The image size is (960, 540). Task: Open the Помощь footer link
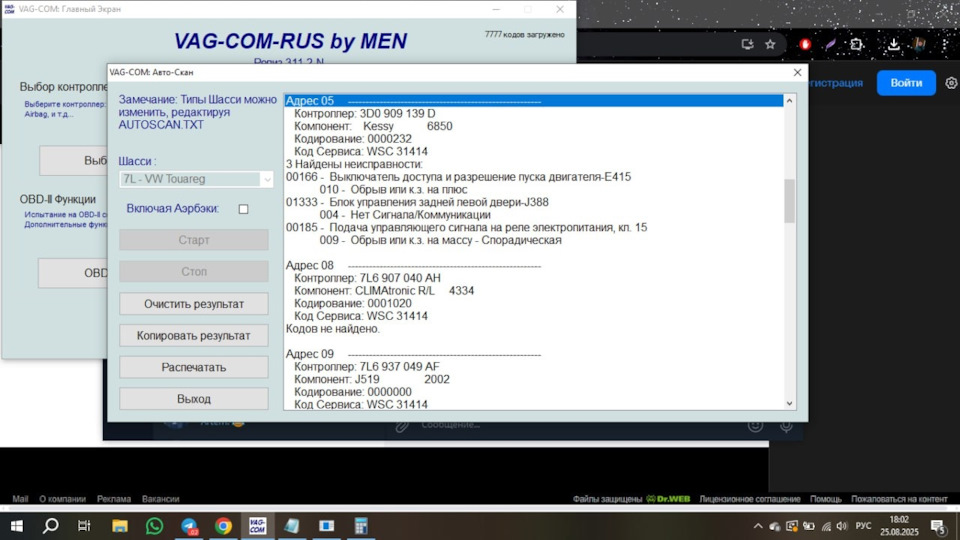click(x=826, y=499)
